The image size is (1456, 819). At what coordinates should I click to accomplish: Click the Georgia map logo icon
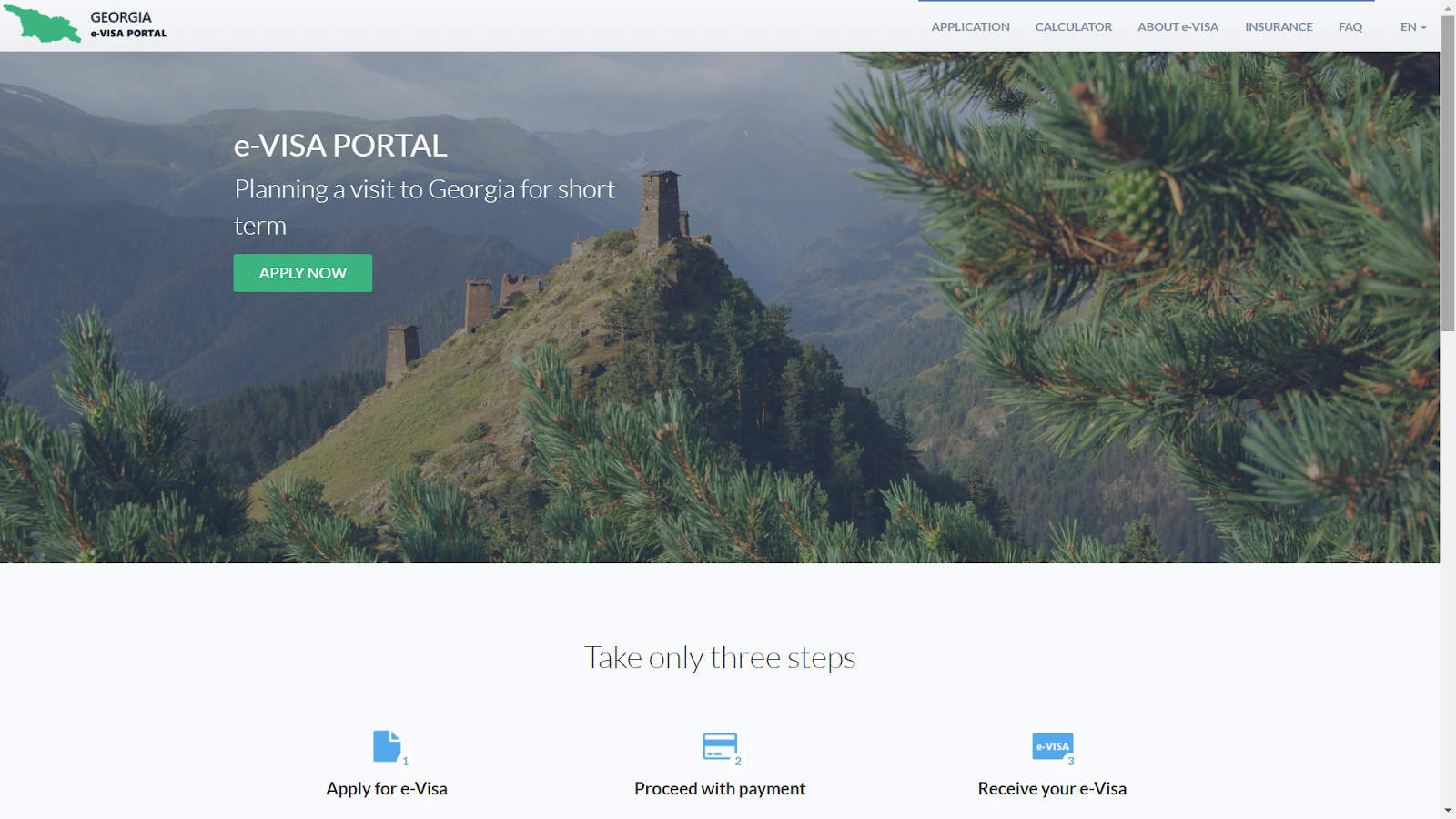(x=42, y=25)
